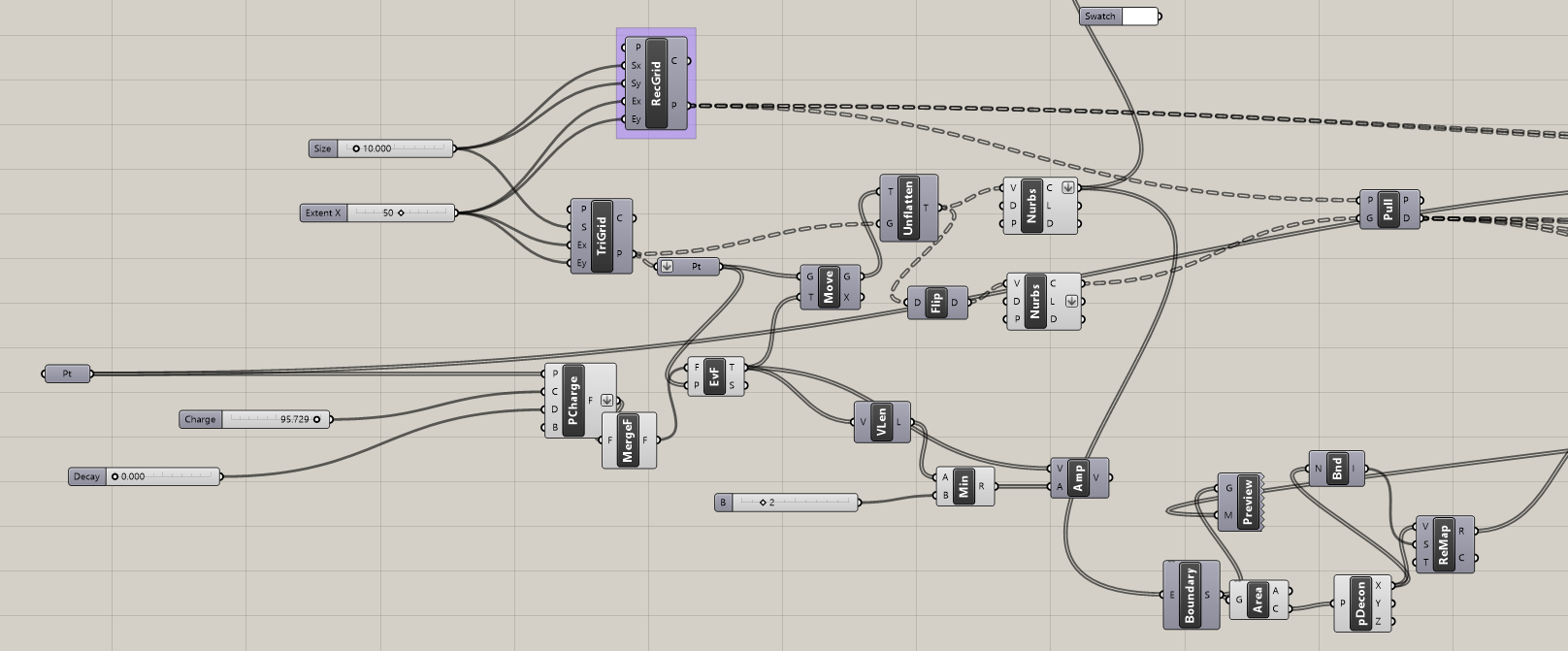Image resolution: width=1568 pixels, height=651 pixels.
Task: Select the MergeF component
Action: pos(627,440)
